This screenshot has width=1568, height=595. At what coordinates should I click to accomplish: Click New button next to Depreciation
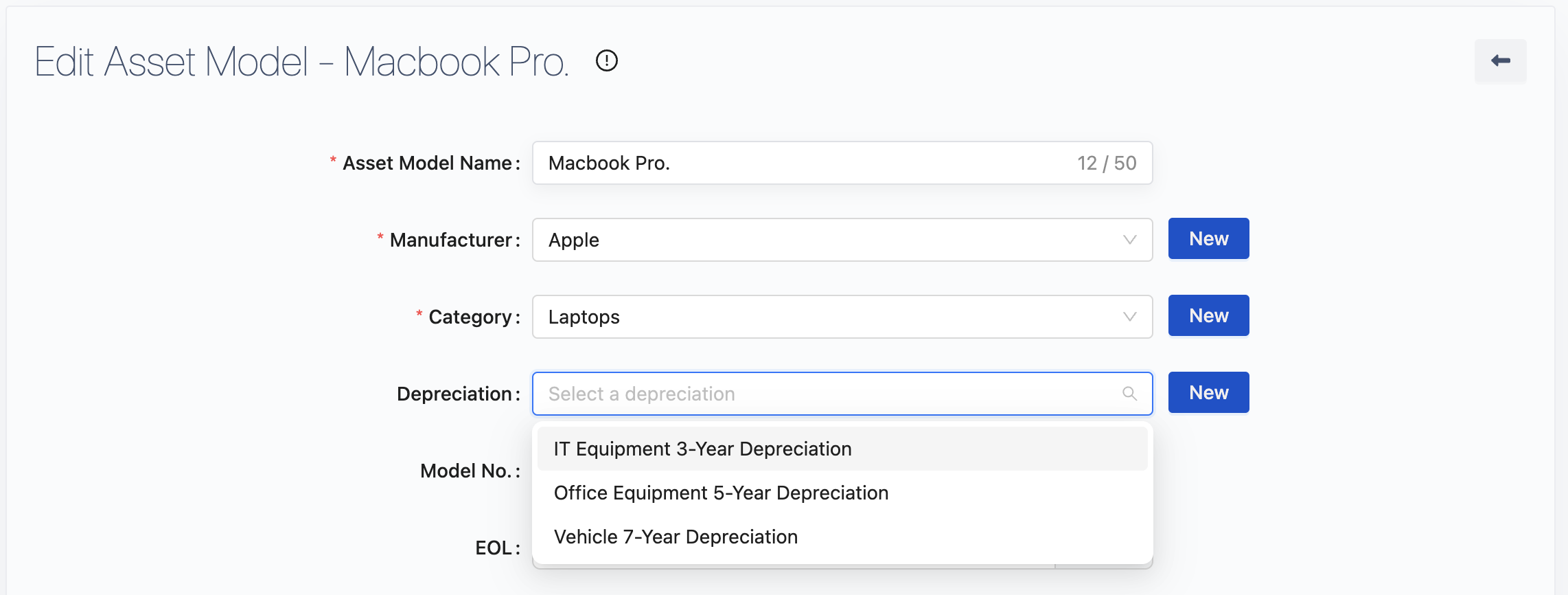coord(1208,393)
